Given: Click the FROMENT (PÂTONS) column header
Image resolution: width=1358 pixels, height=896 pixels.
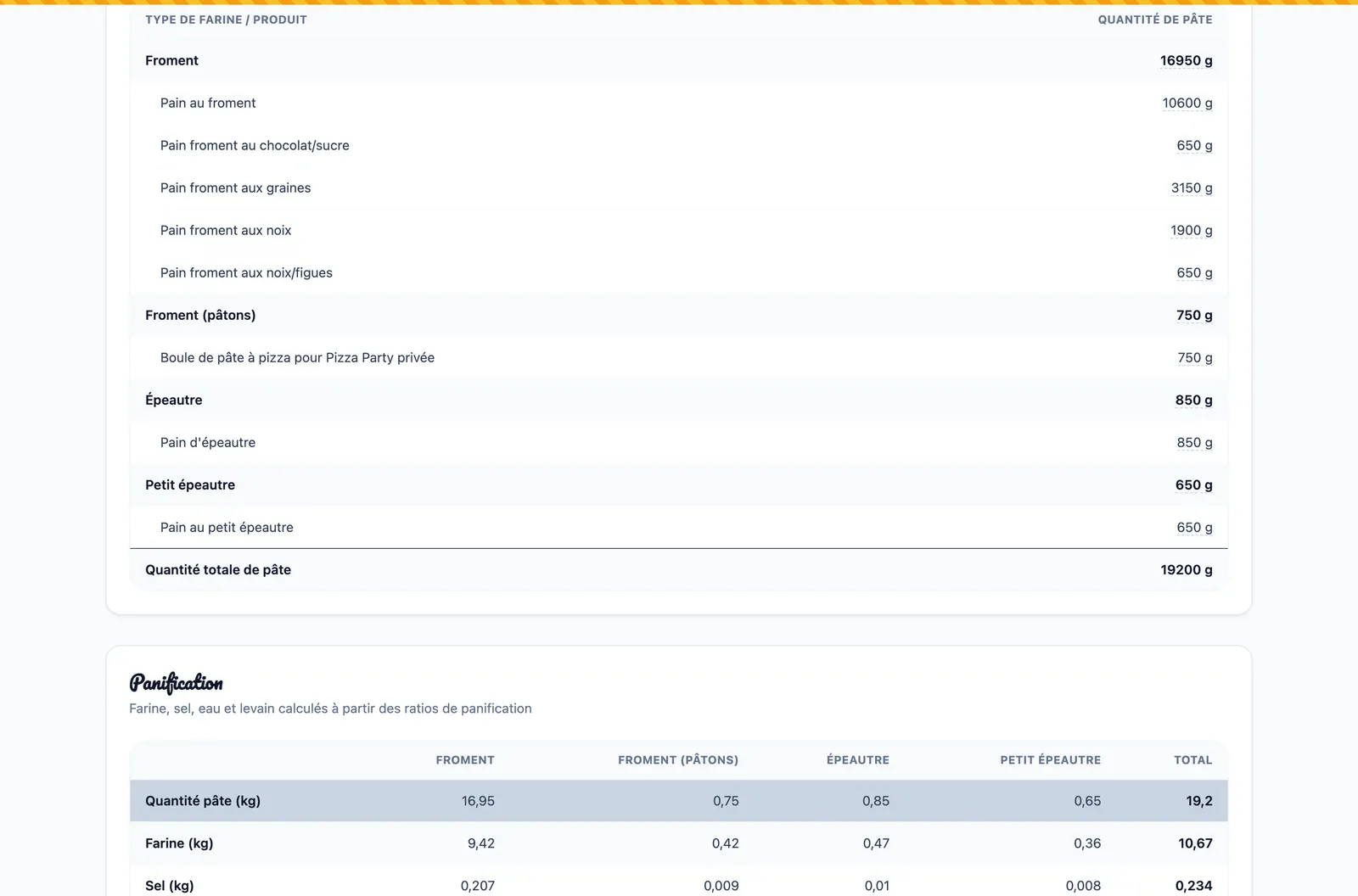Looking at the screenshot, I should pyautogui.click(x=678, y=759).
